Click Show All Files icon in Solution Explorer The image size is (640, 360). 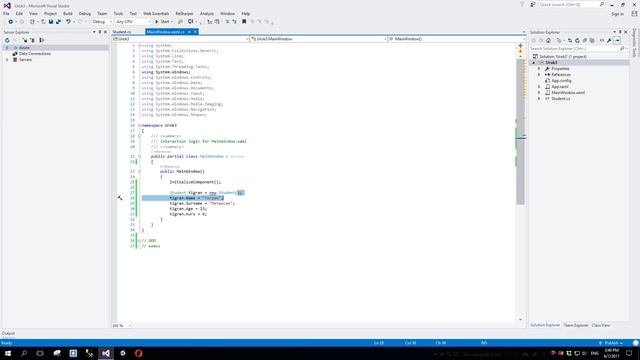pos(592,40)
